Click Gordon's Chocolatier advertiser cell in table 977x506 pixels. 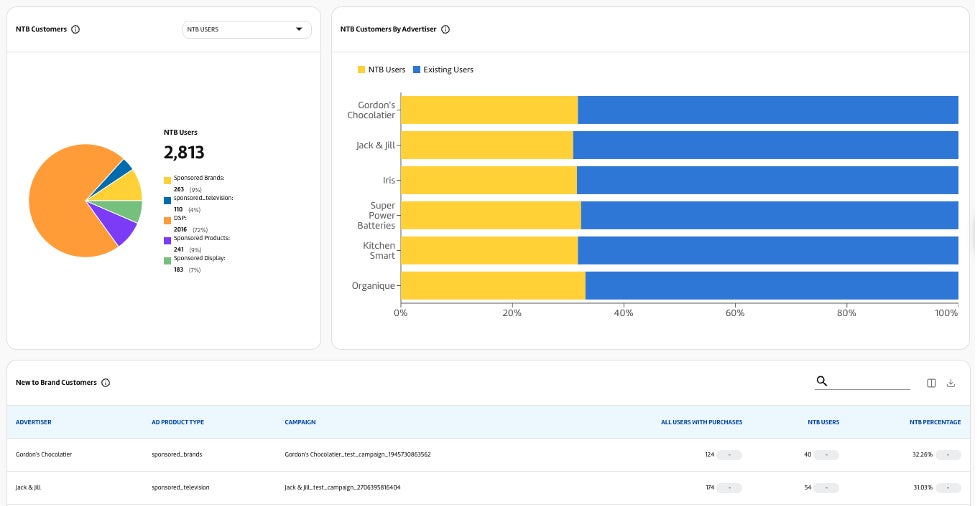44,455
